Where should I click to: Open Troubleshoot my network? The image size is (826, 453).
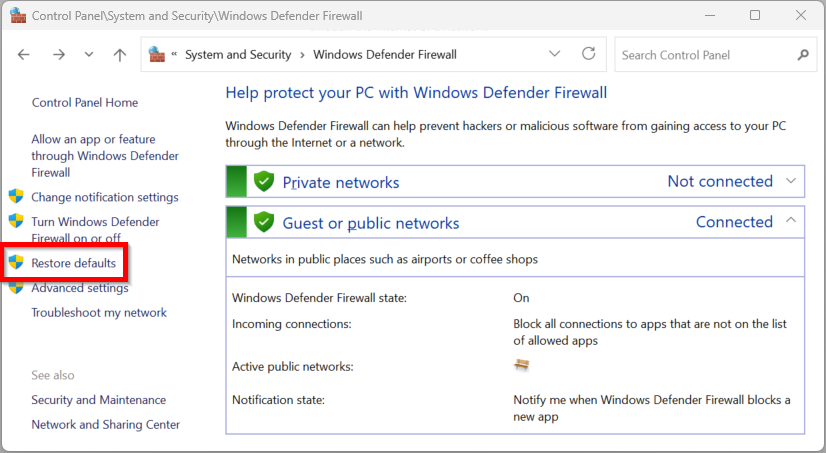coord(99,313)
